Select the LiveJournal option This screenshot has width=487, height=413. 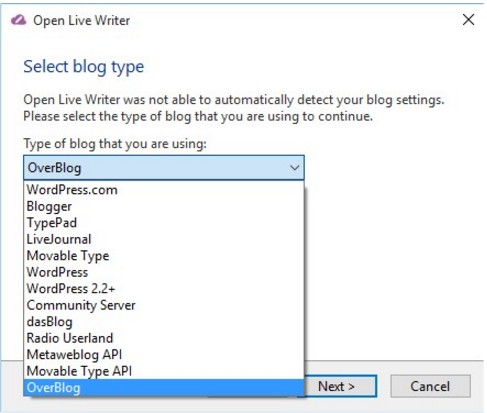click(x=164, y=239)
